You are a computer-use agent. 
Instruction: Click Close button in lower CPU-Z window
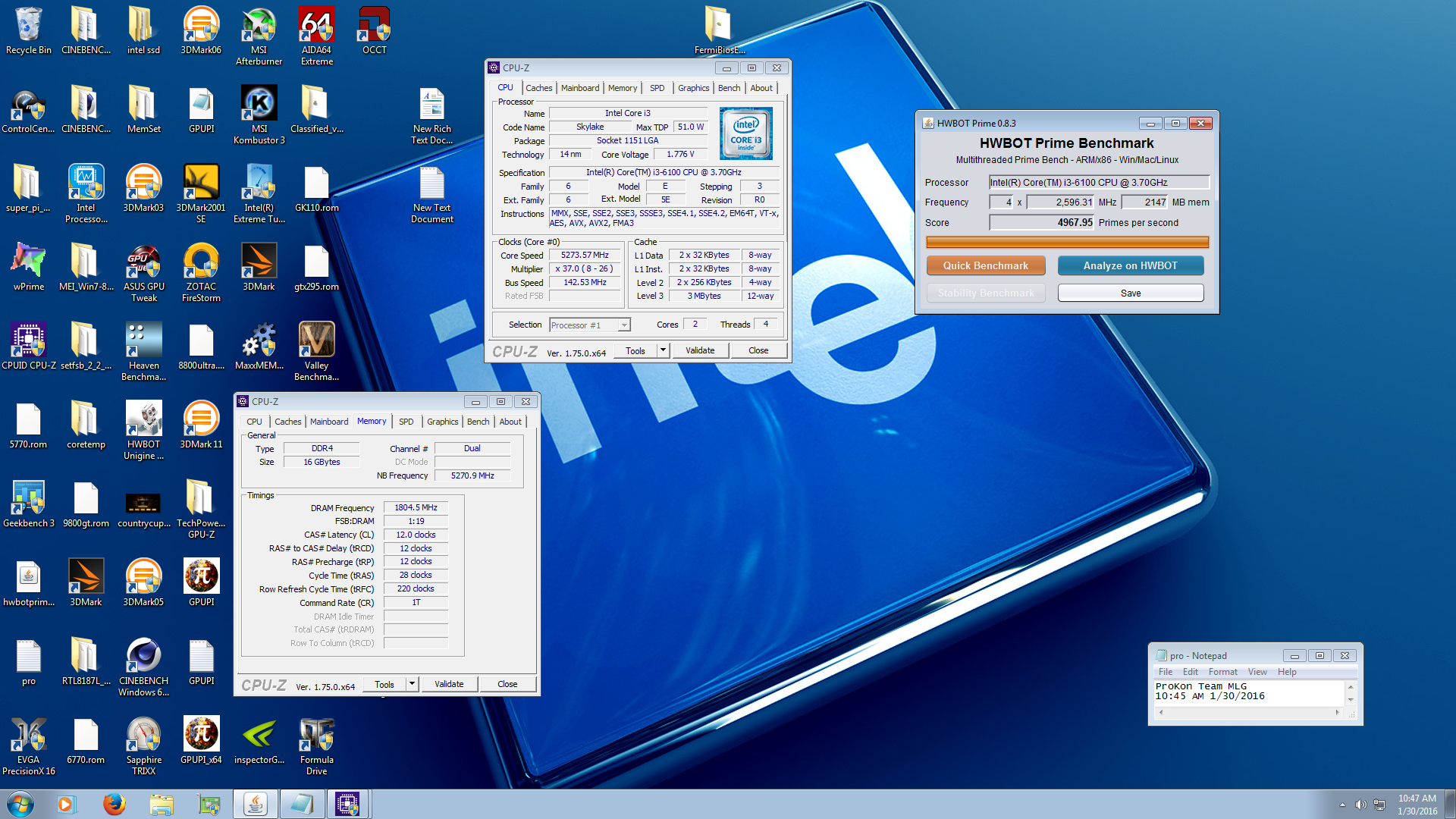(507, 684)
